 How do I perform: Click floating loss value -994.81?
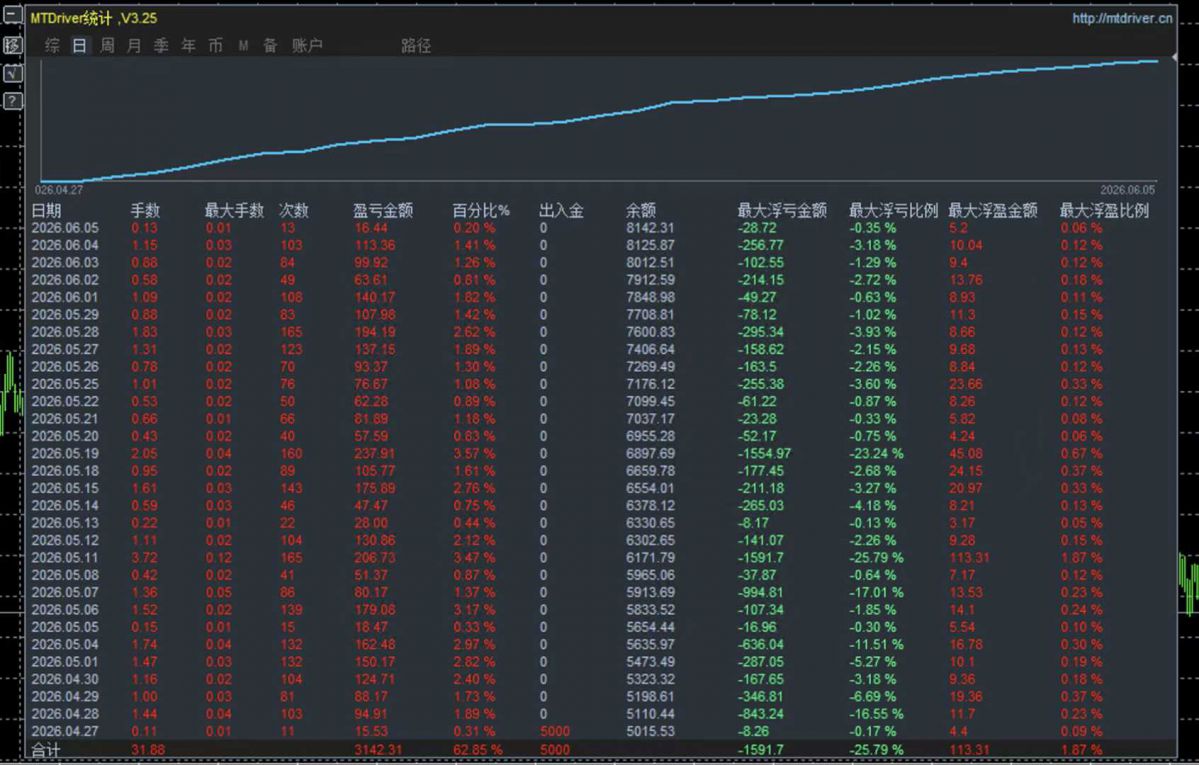[x=761, y=592]
